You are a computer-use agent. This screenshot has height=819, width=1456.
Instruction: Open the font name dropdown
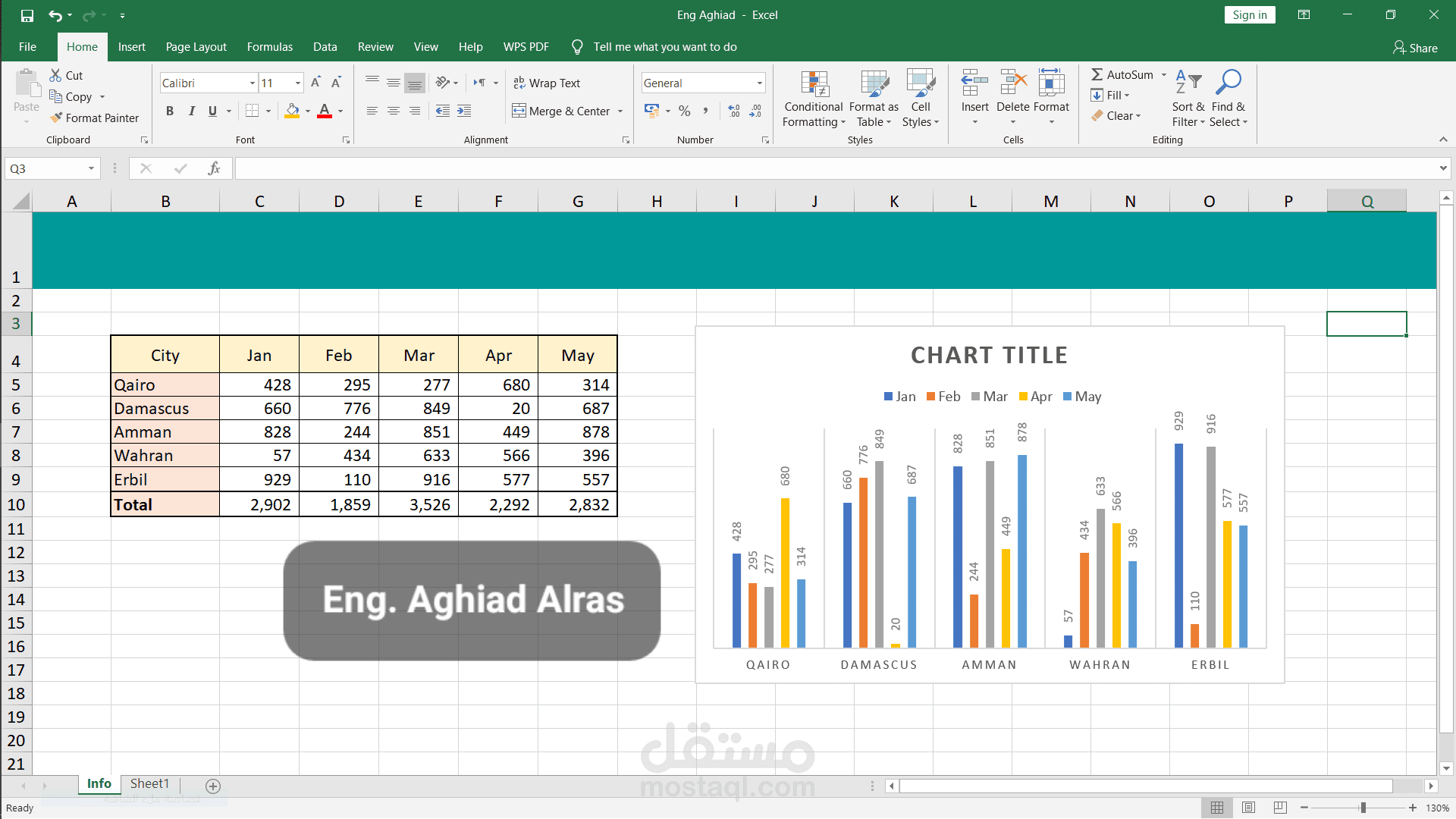pos(252,83)
